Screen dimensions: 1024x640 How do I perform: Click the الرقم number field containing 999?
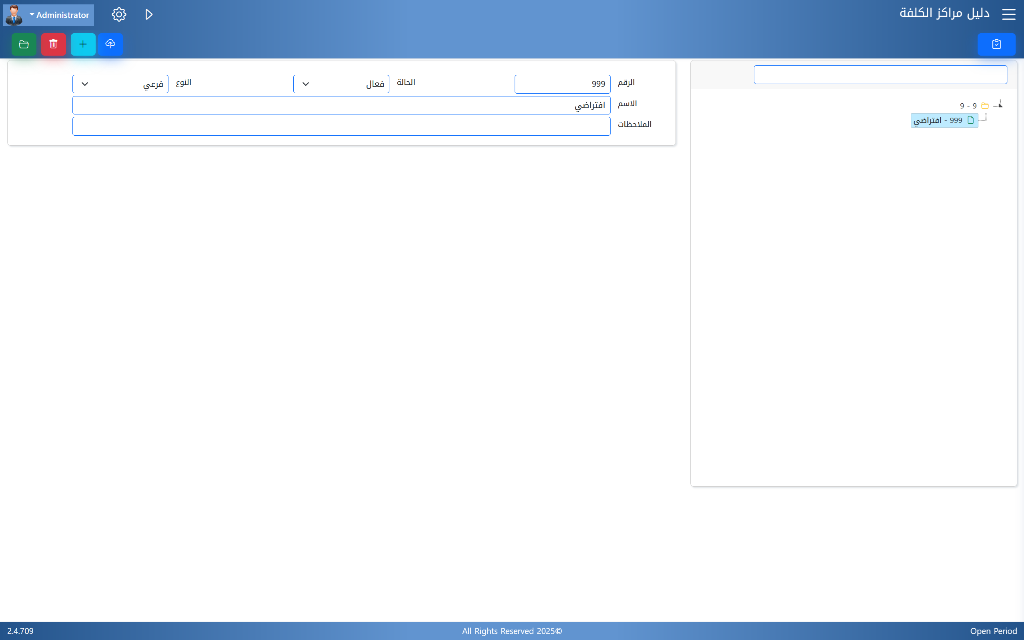[562, 84]
